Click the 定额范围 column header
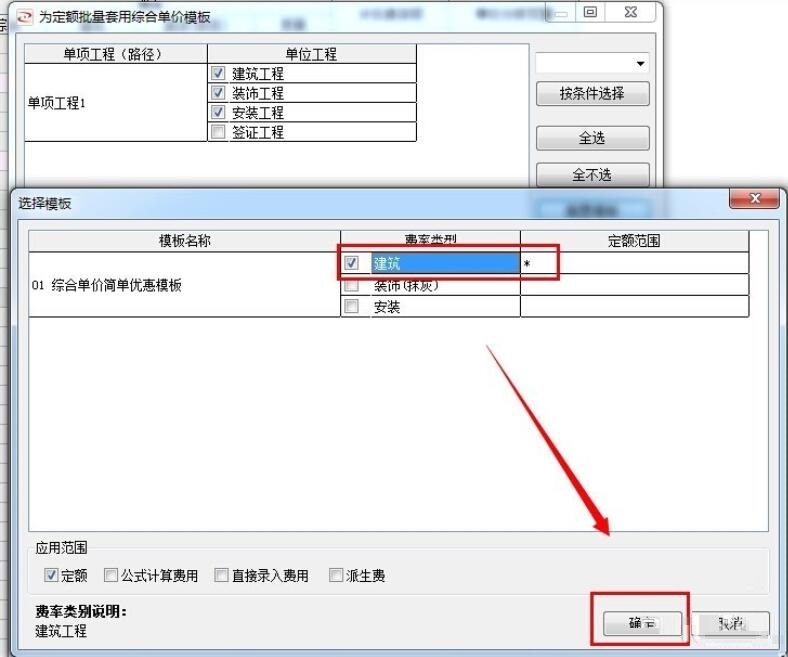788x657 pixels. click(x=634, y=241)
